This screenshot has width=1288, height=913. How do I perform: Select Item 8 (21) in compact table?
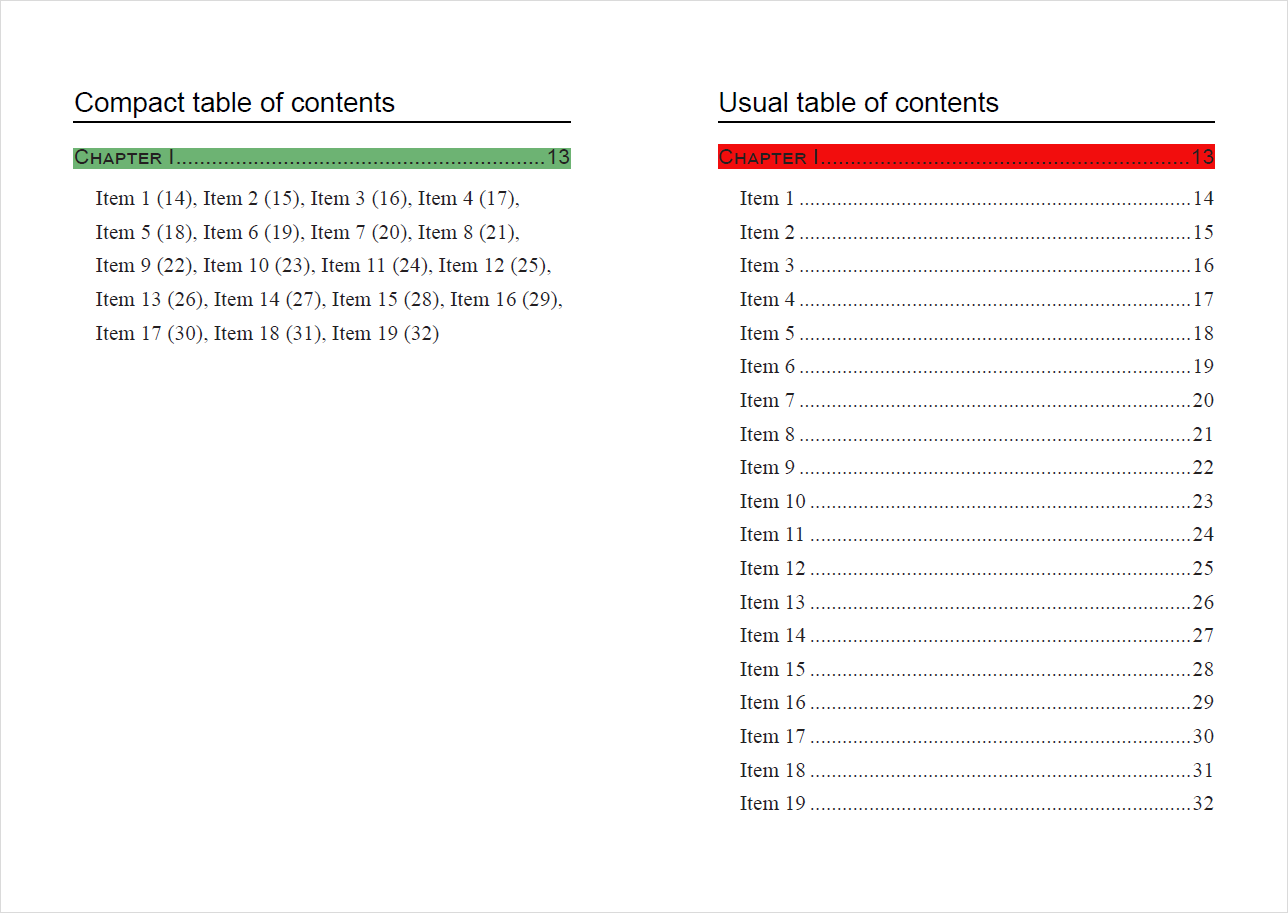pos(466,232)
